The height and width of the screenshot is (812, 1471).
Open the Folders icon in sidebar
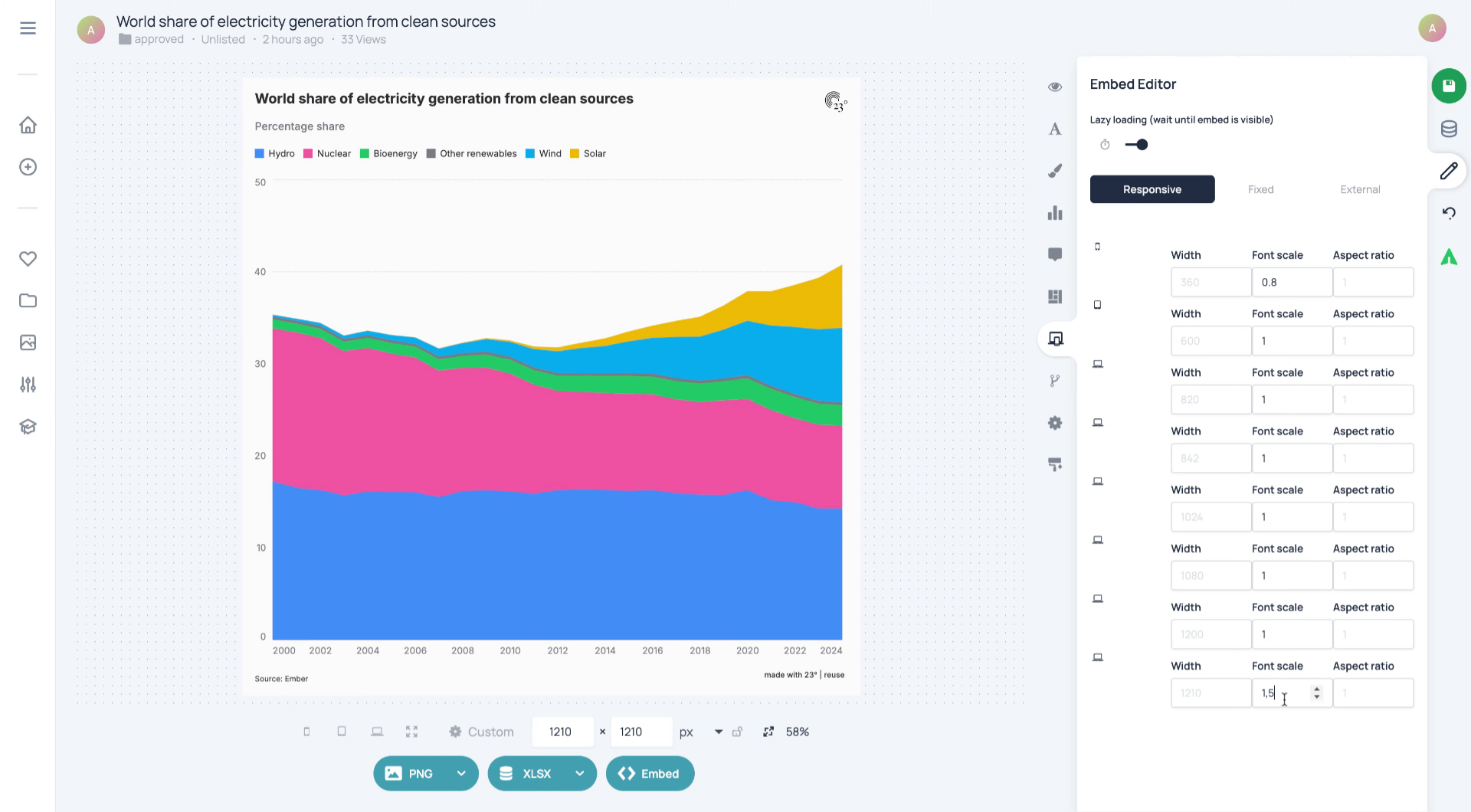[x=28, y=300]
